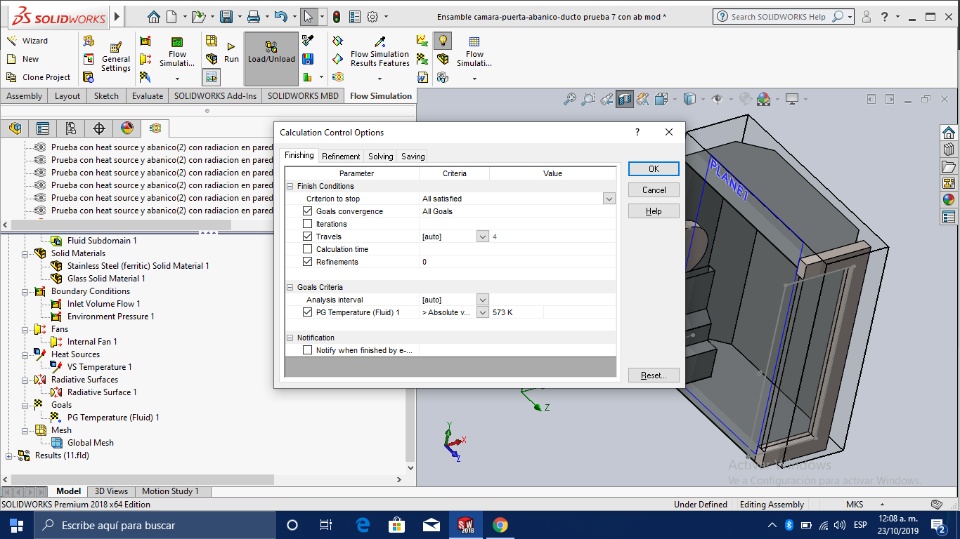
Task: Open General Settings in Flow Simulation ribbon
Action: (115, 58)
